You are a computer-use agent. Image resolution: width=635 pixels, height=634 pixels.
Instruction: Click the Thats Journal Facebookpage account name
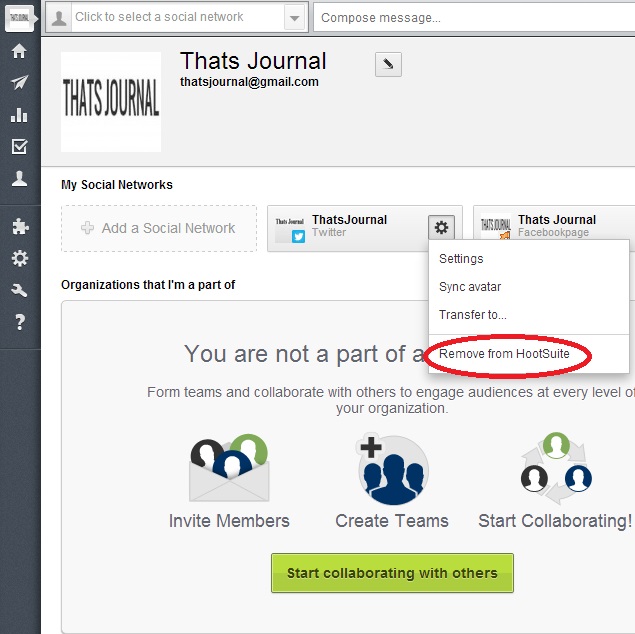tap(557, 220)
